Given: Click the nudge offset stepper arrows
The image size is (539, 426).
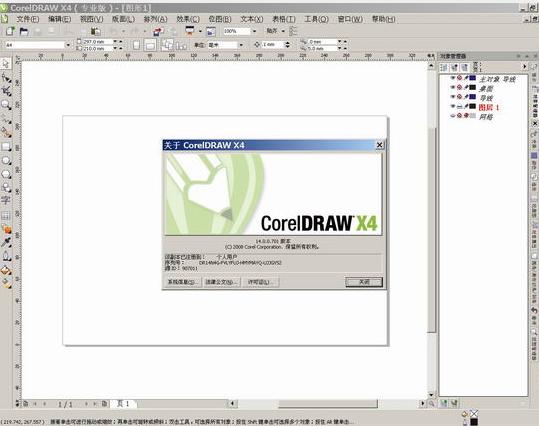Looking at the screenshot, I should click(287, 45).
